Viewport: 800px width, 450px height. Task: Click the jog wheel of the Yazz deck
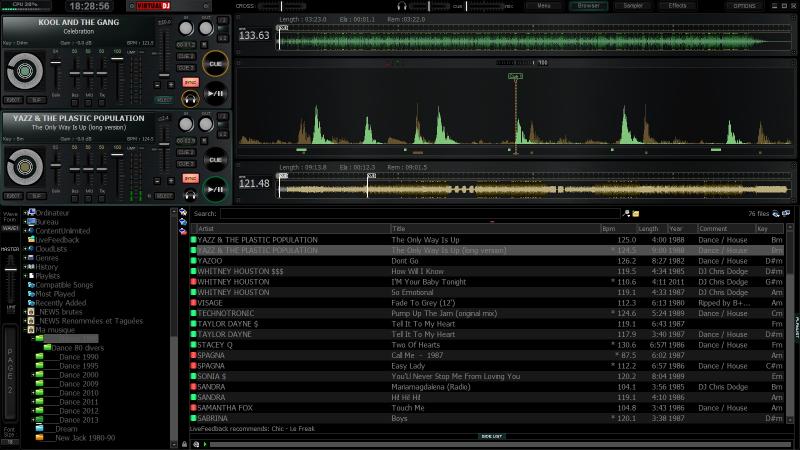coord(24,167)
